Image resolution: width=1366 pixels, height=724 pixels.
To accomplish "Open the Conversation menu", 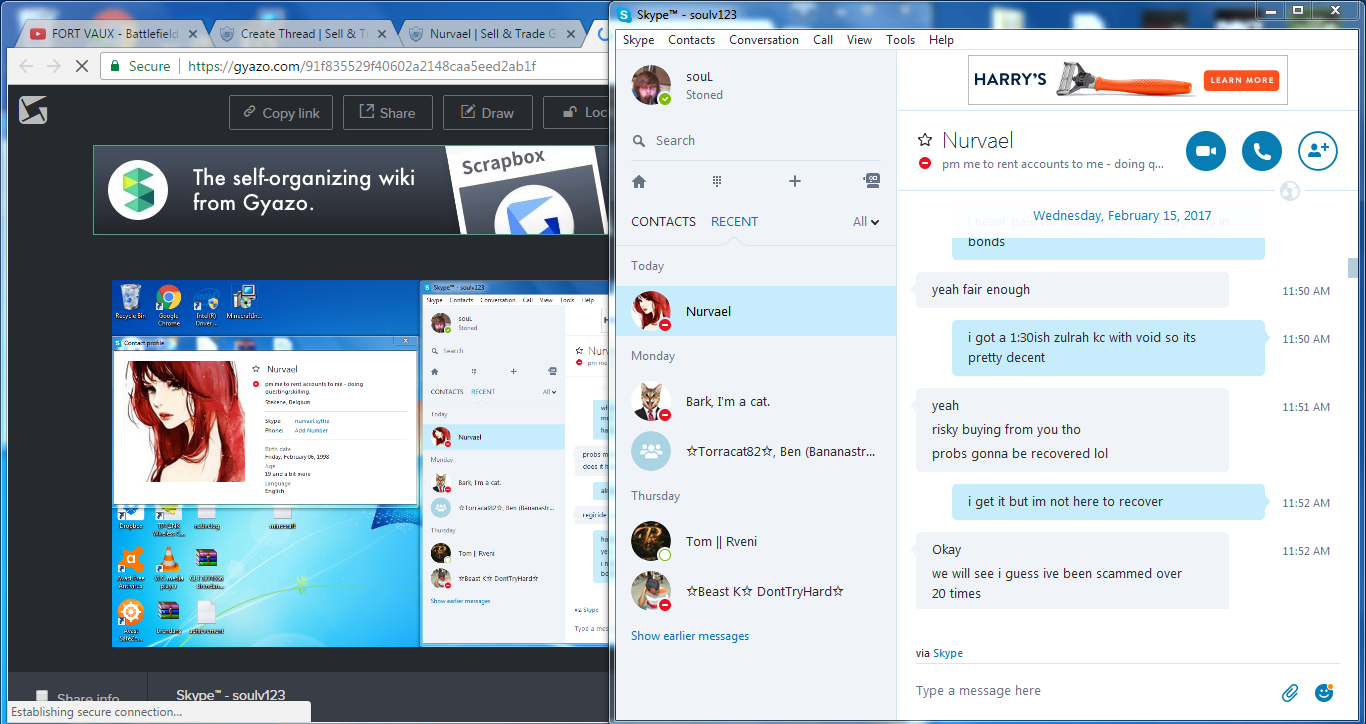I will click(764, 40).
